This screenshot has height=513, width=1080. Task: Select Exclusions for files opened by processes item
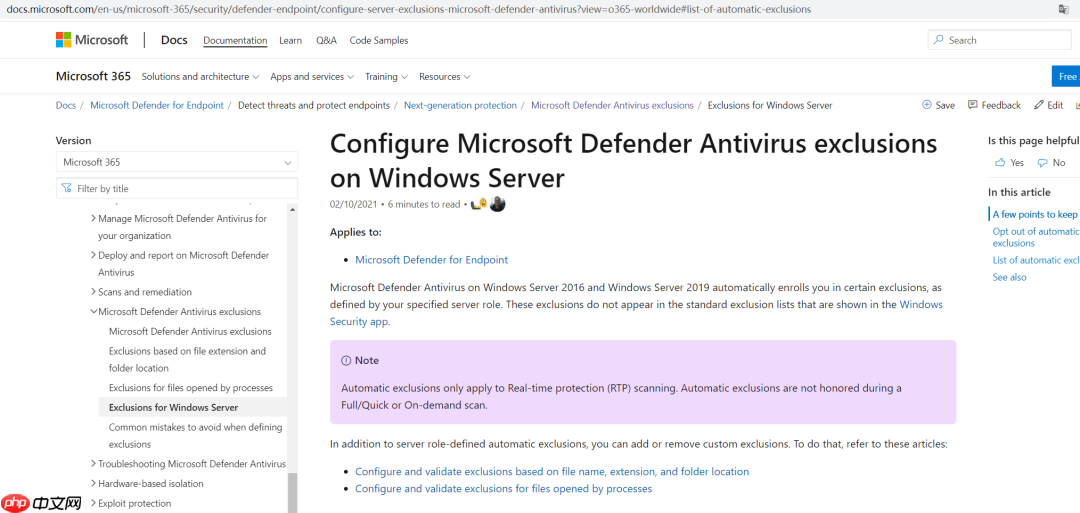click(x=191, y=388)
